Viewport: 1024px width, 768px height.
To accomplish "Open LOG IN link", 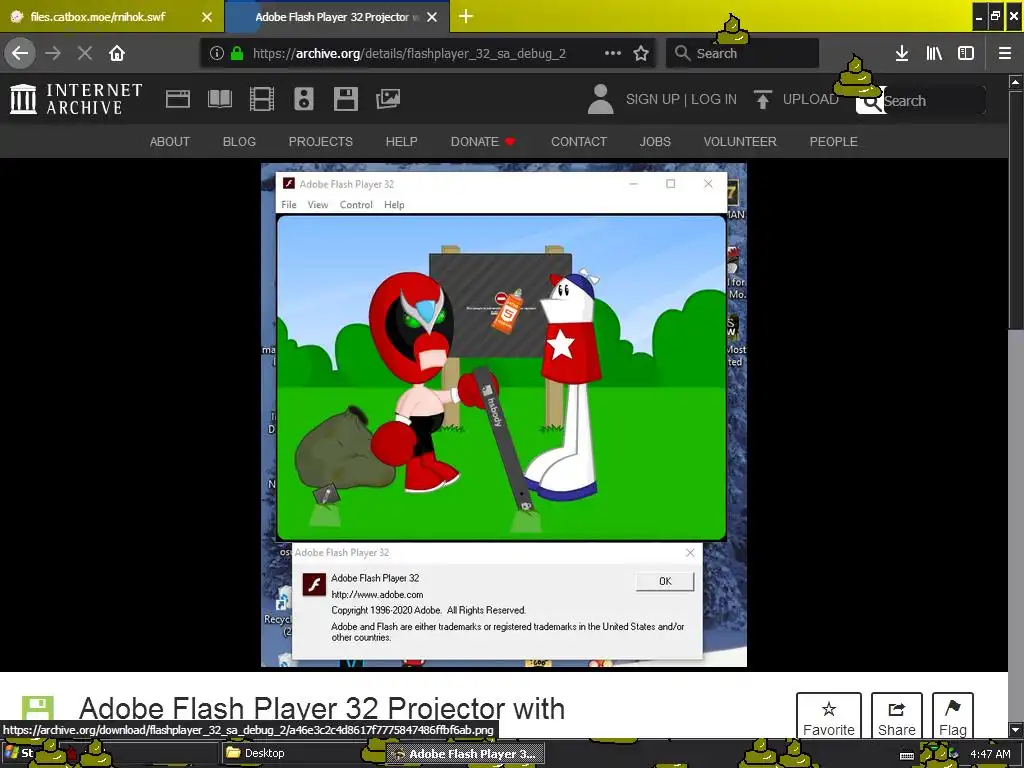I will 714,99.
